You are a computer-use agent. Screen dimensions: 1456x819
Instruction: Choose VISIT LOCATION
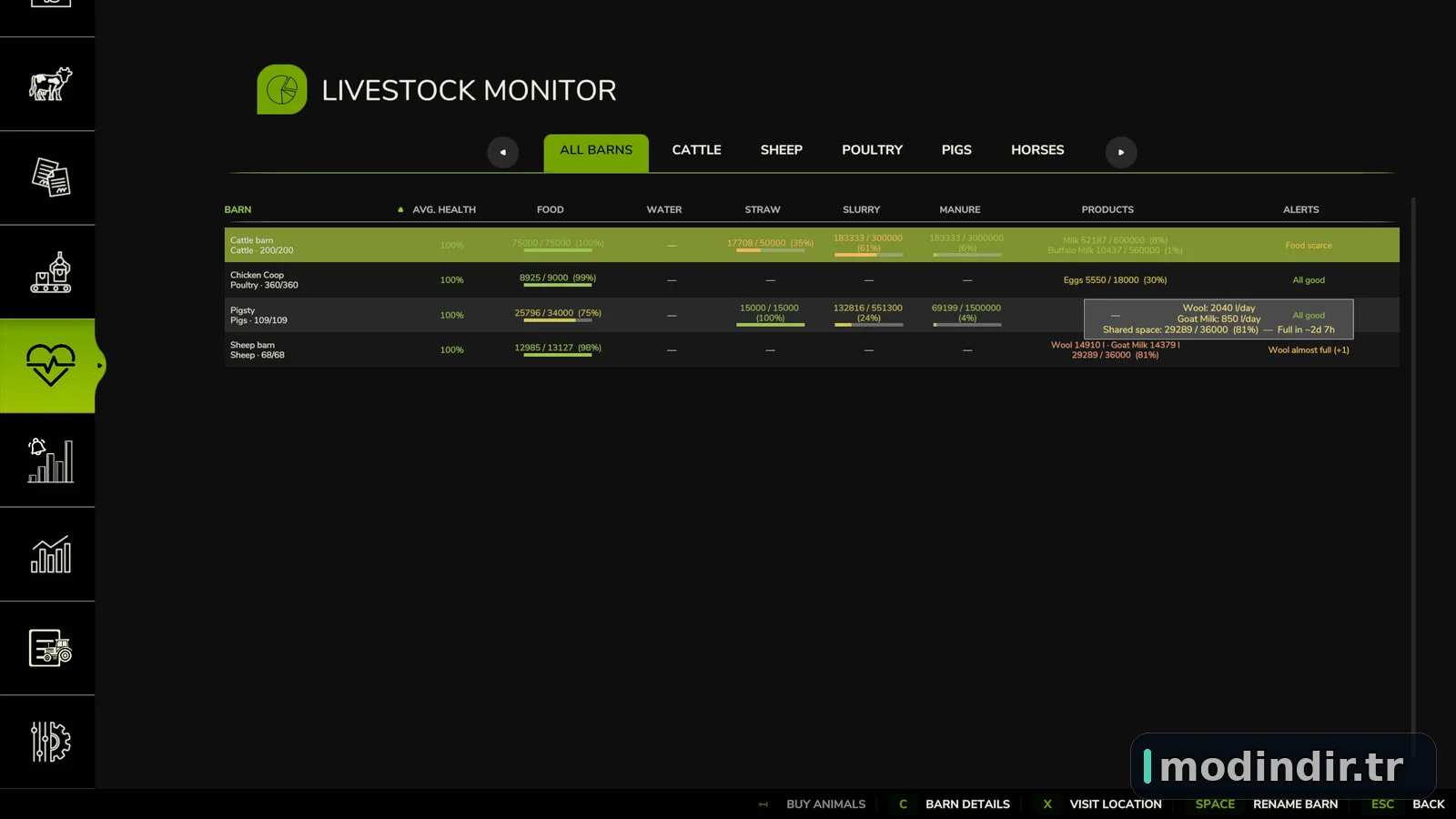click(1116, 804)
